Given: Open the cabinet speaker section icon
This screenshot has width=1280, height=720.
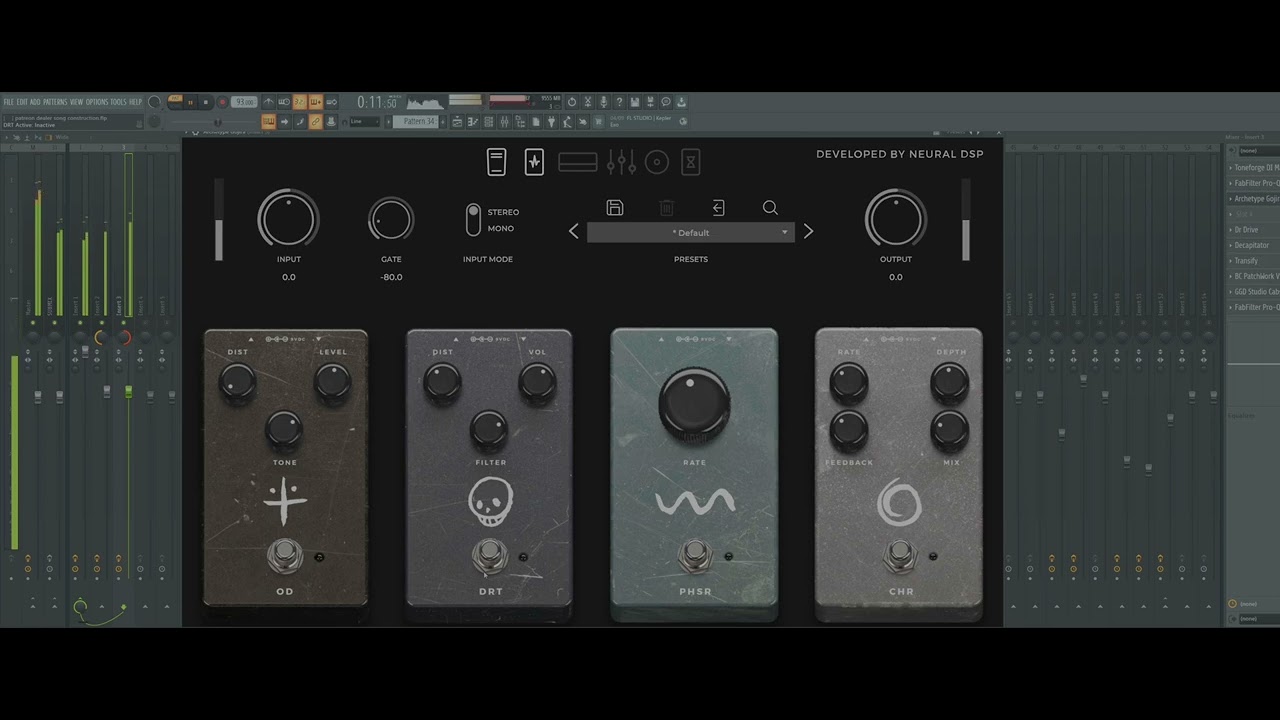Looking at the screenshot, I should click(x=657, y=162).
